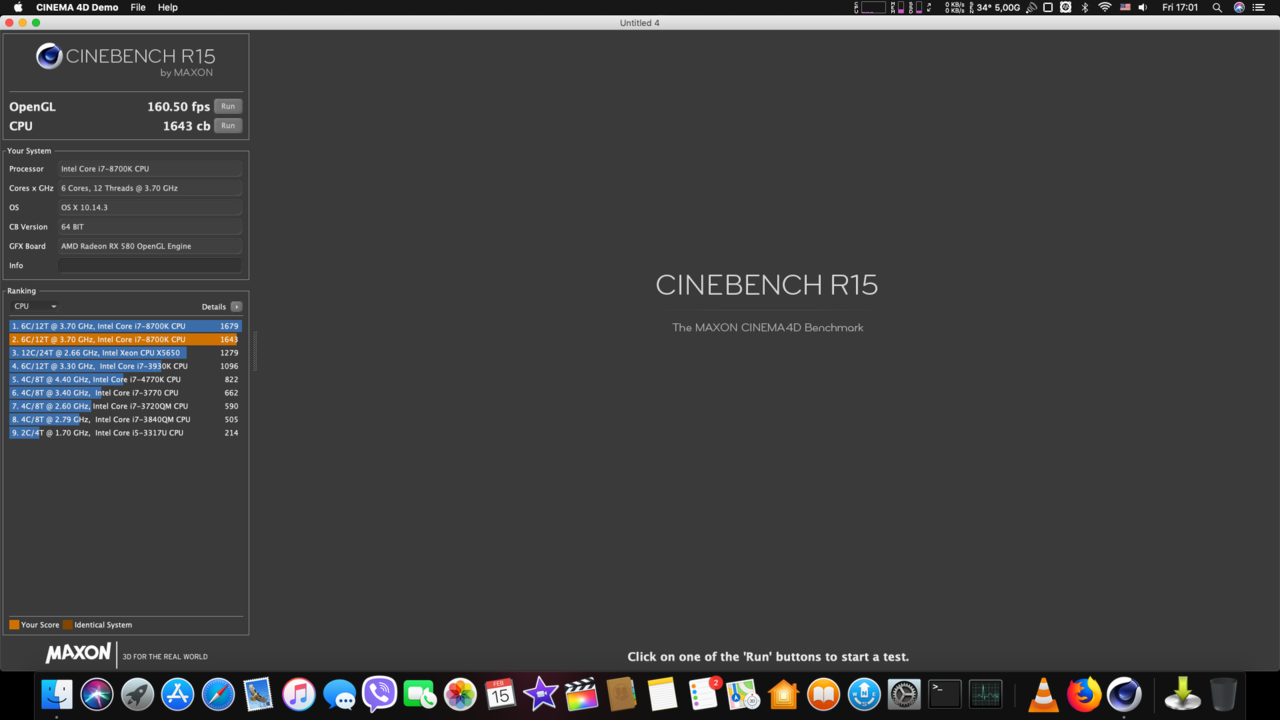Open Bluetooth status in menu bar
Image resolution: width=1280 pixels, height=720 pixels.
[x=1085, y=7]
